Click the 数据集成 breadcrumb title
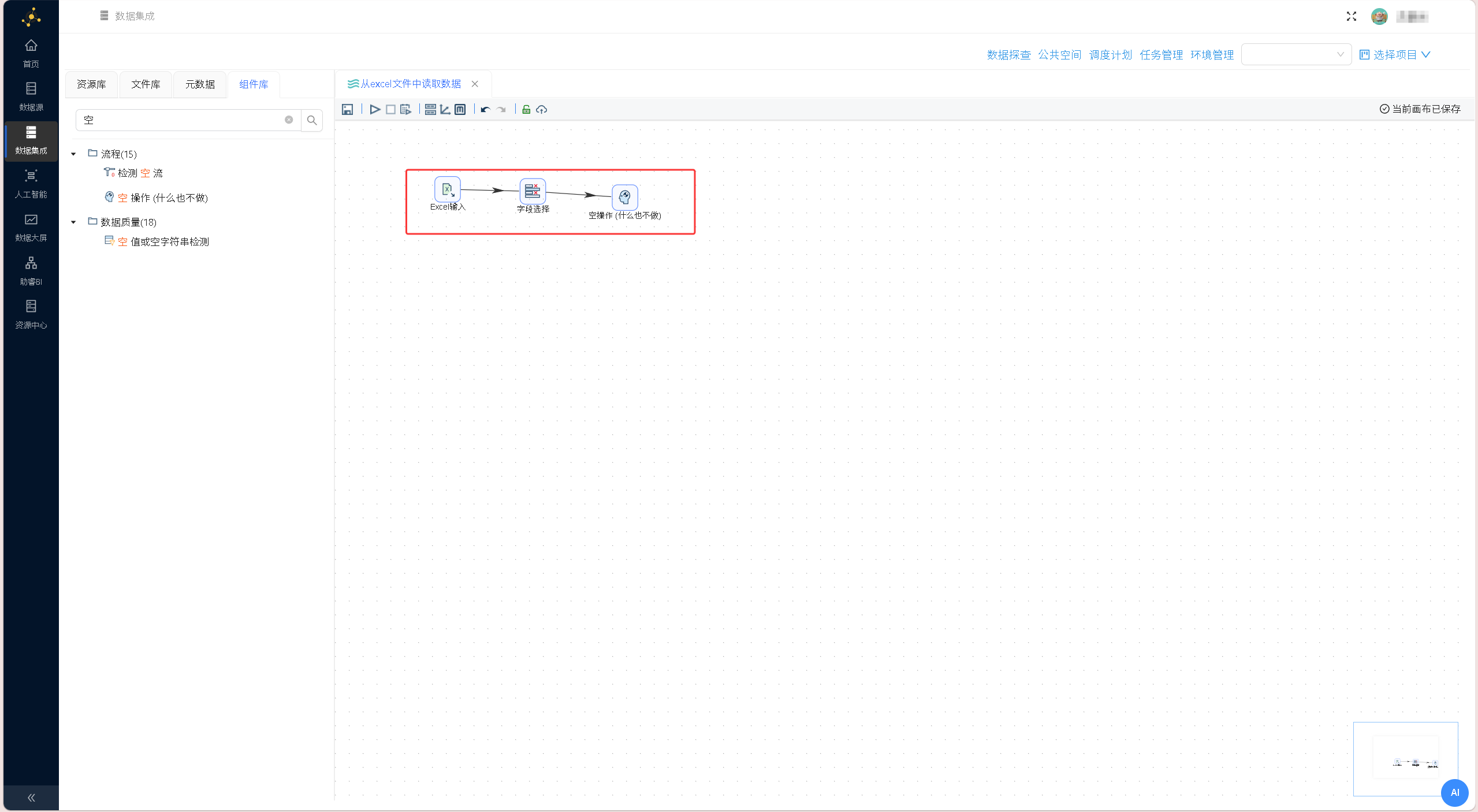1478x812 pixels. tap(135, 16)
